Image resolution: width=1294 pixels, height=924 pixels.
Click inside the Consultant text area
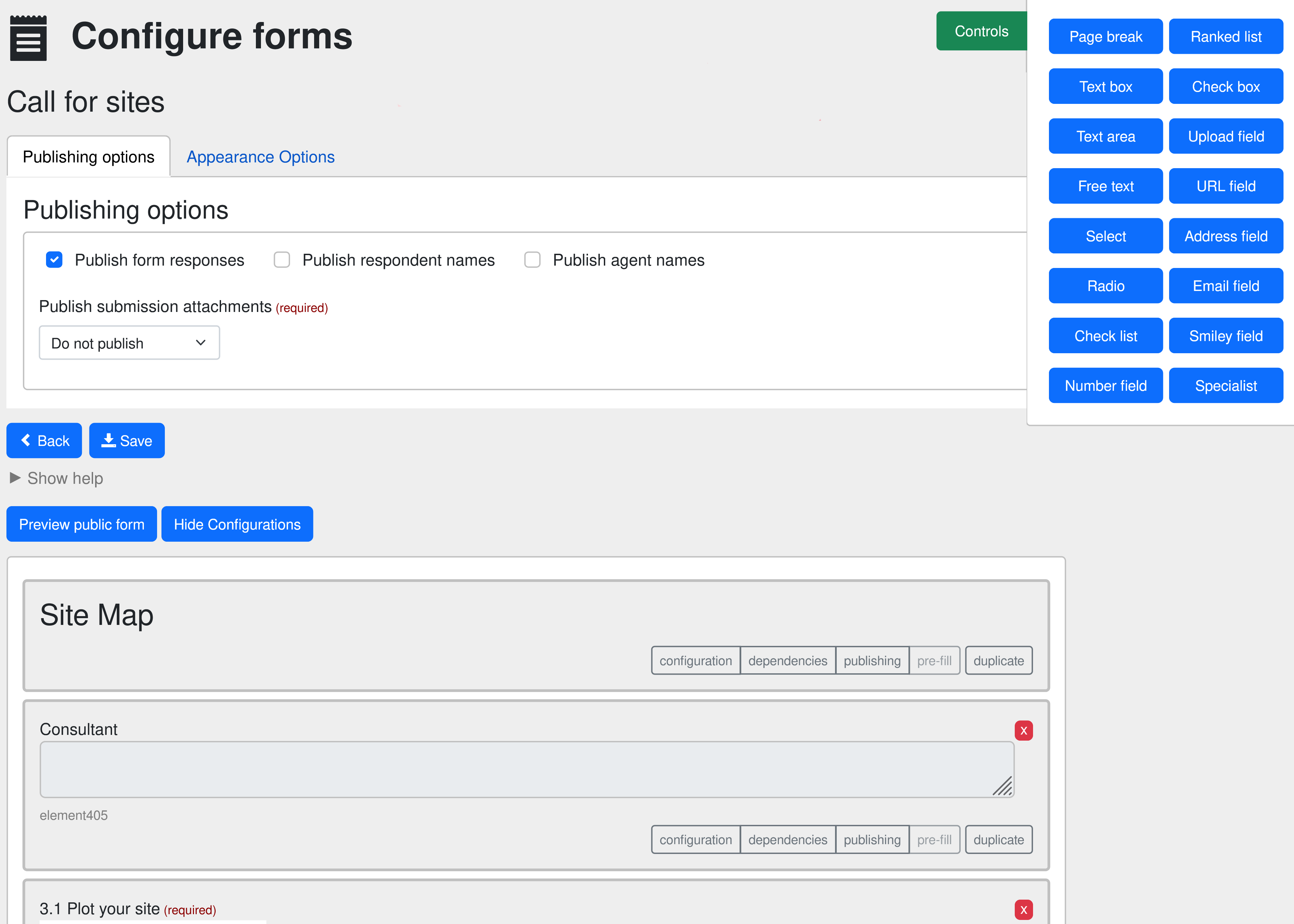pos(526,769)
